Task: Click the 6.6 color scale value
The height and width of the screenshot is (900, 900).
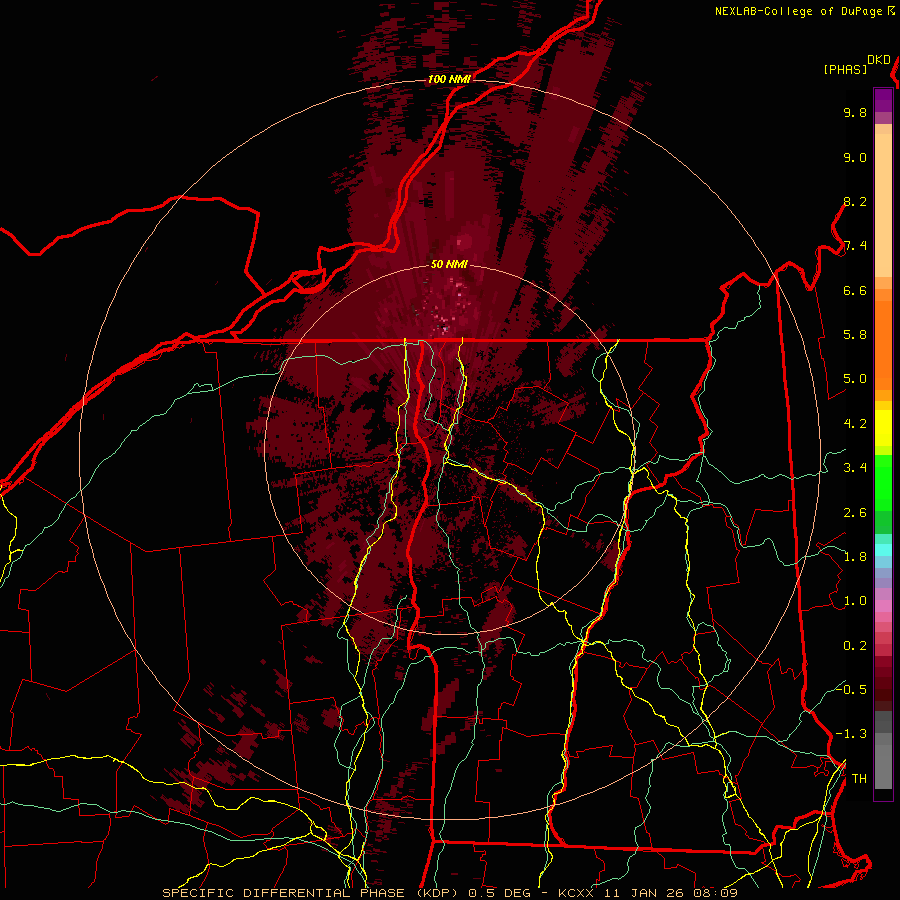Action: 855,290
